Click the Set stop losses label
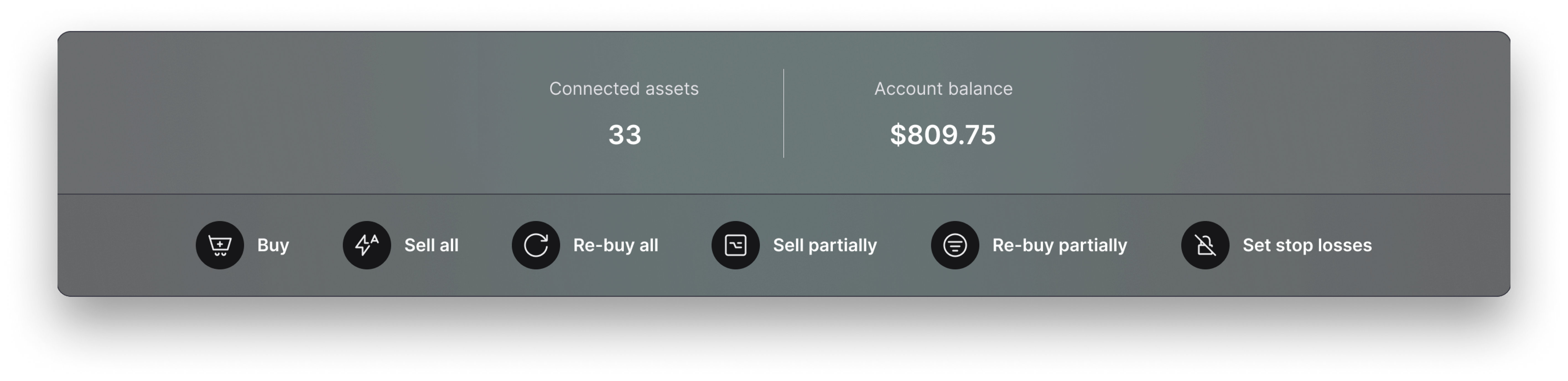The image size is (1568, 381). (1307, 245)
